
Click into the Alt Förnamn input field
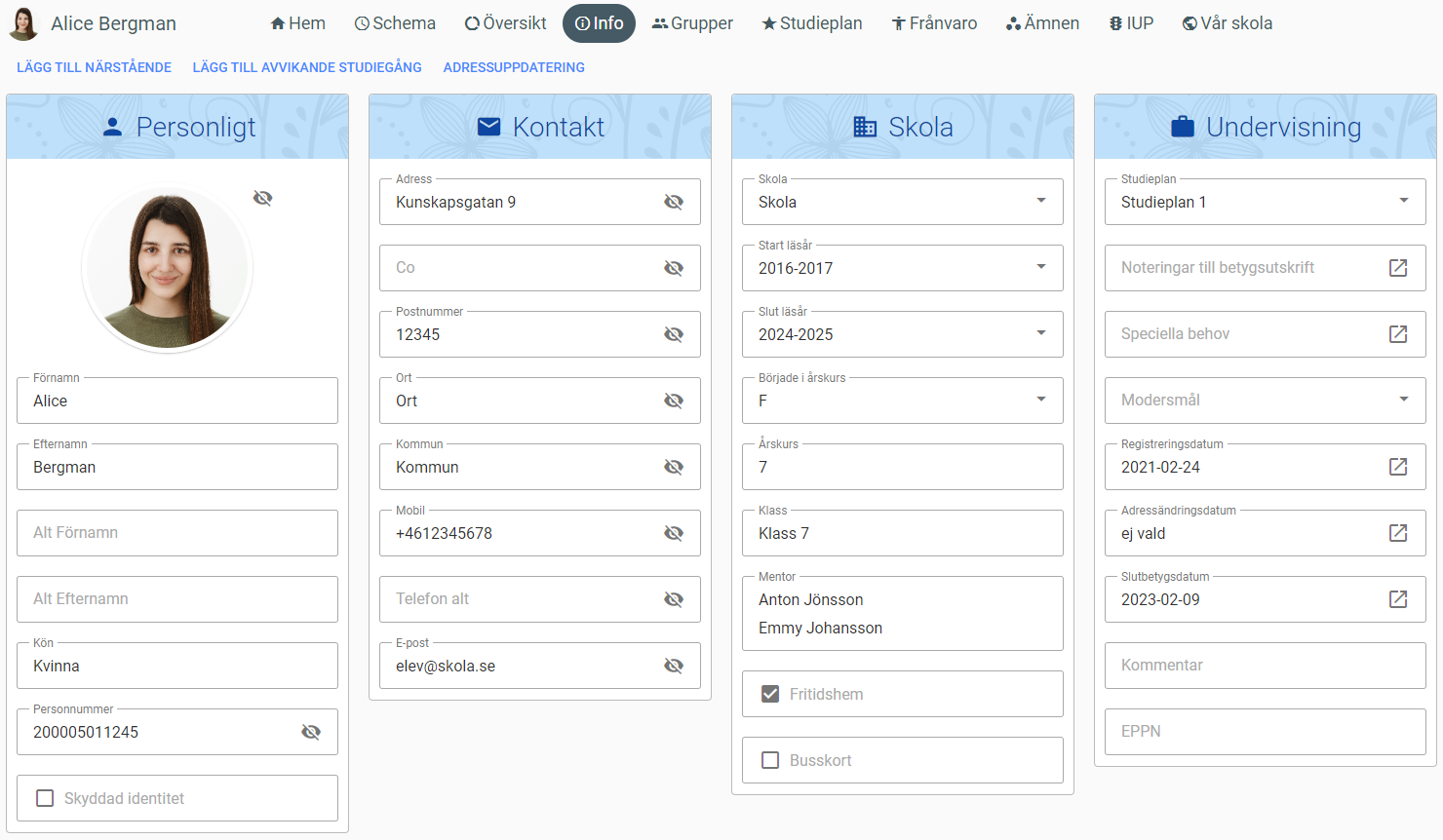pos(177,533)
